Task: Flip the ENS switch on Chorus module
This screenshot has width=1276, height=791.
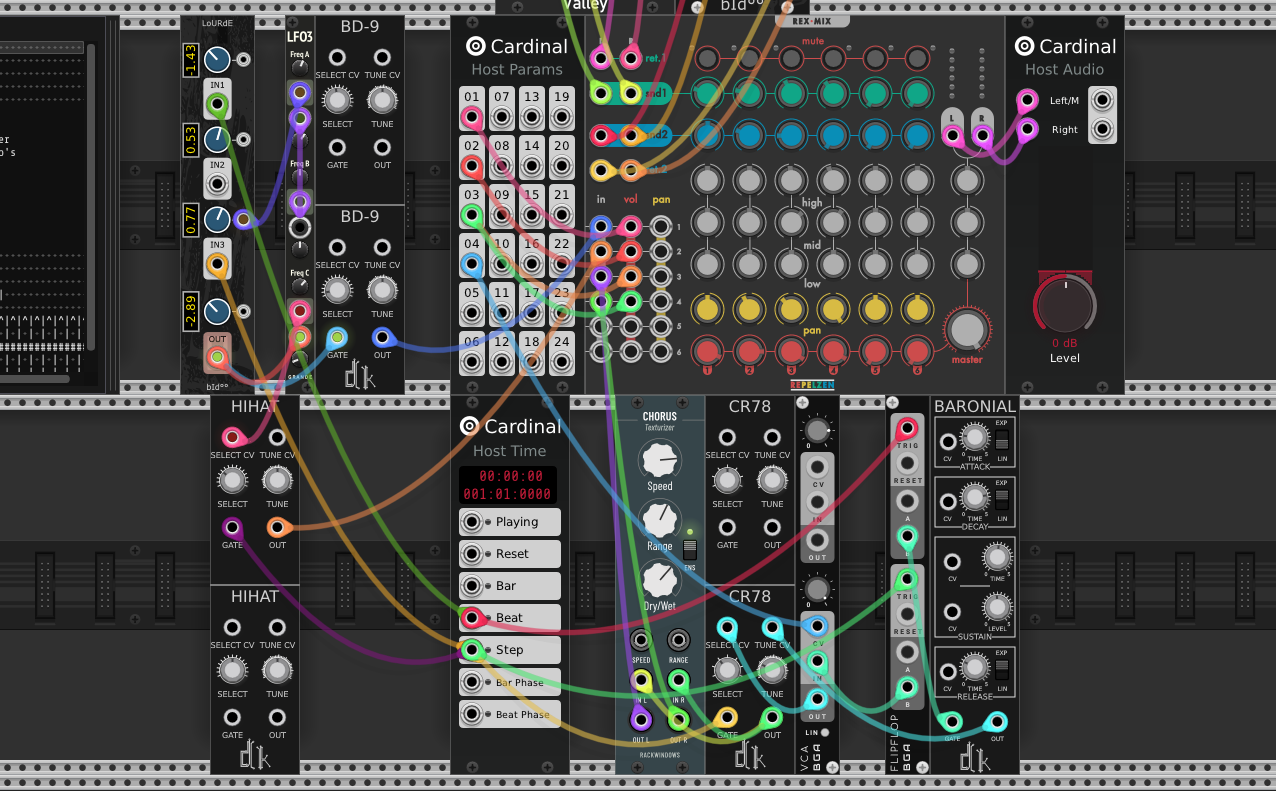Action: [689, 549]
